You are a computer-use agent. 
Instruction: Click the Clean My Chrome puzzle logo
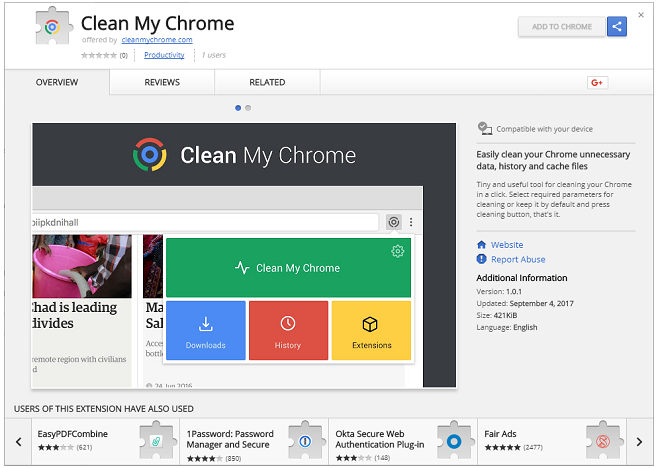51,29
